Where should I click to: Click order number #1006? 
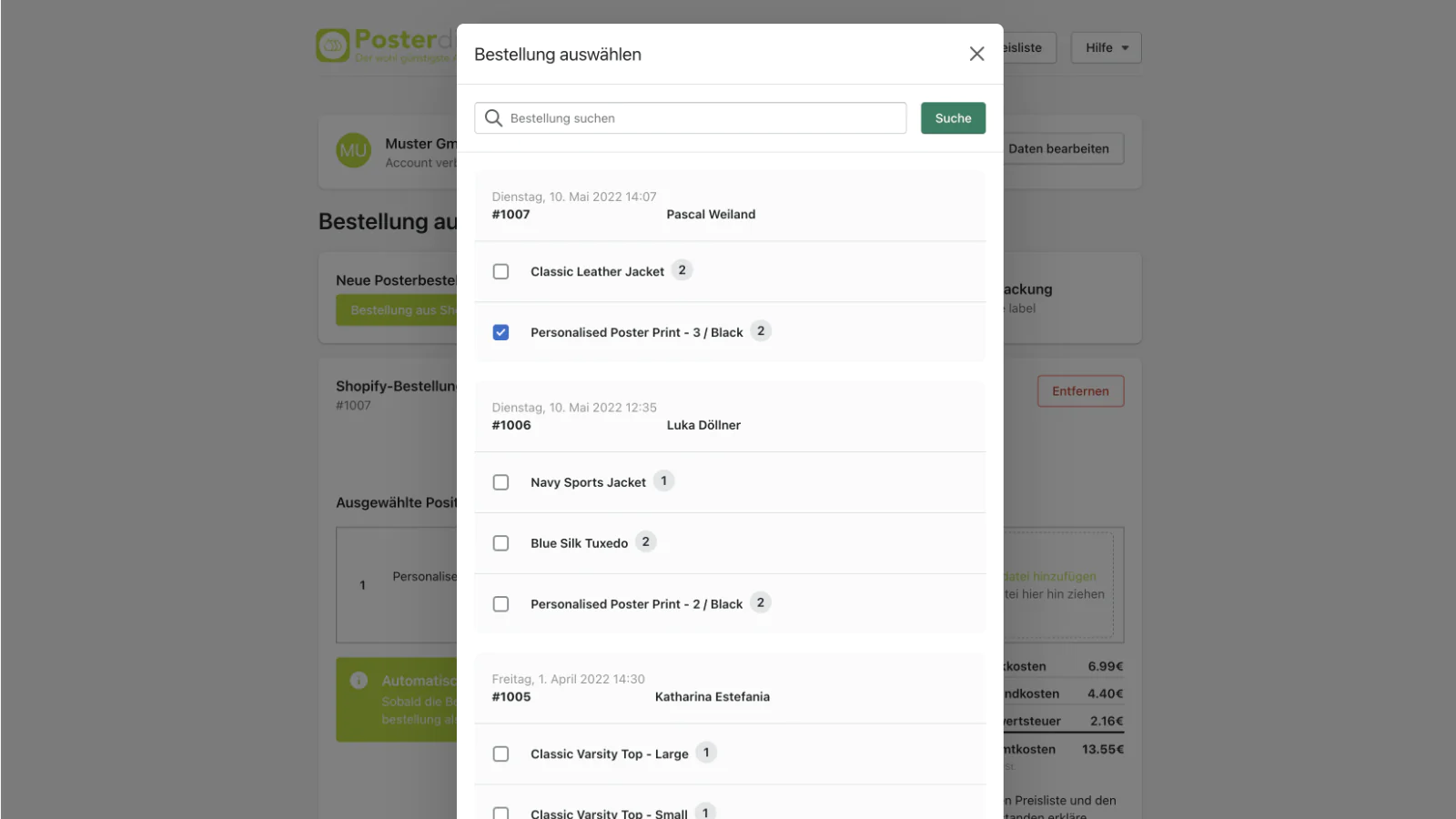511,425
